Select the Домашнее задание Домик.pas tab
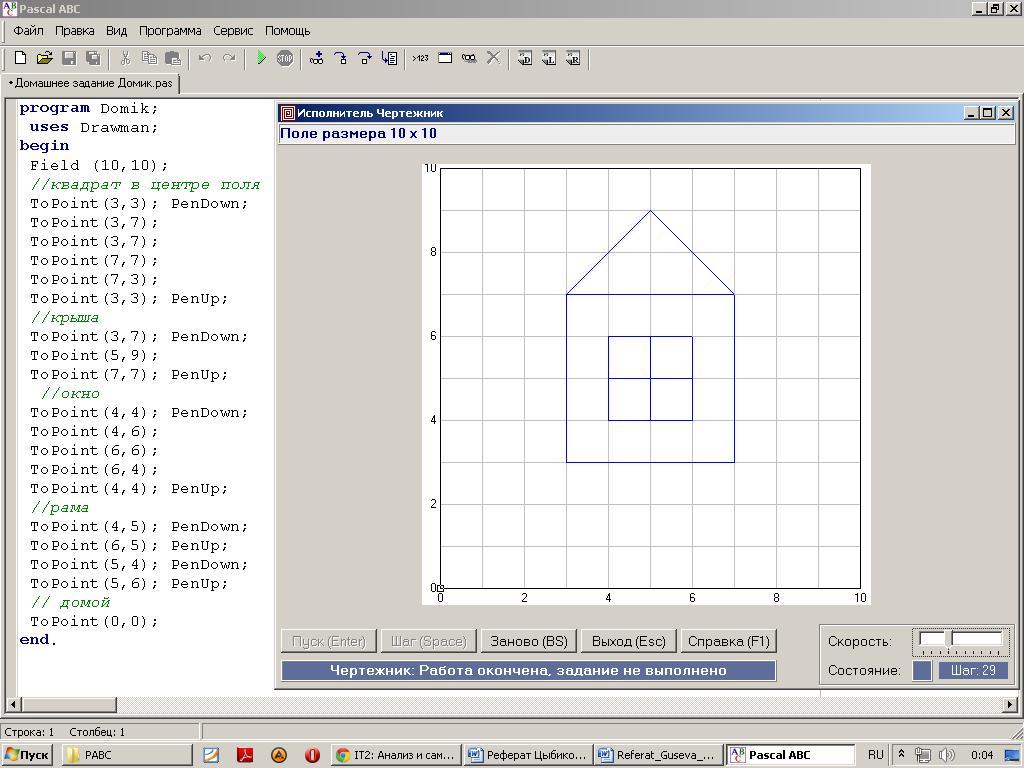The width and height of the screenshot is (1024, 768). click(91, 83)
